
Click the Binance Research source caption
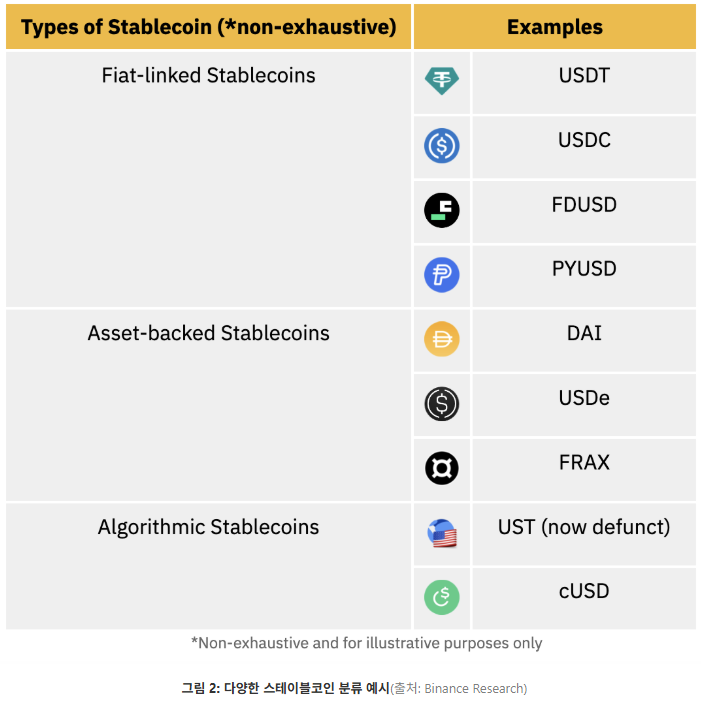click(459, 688)
